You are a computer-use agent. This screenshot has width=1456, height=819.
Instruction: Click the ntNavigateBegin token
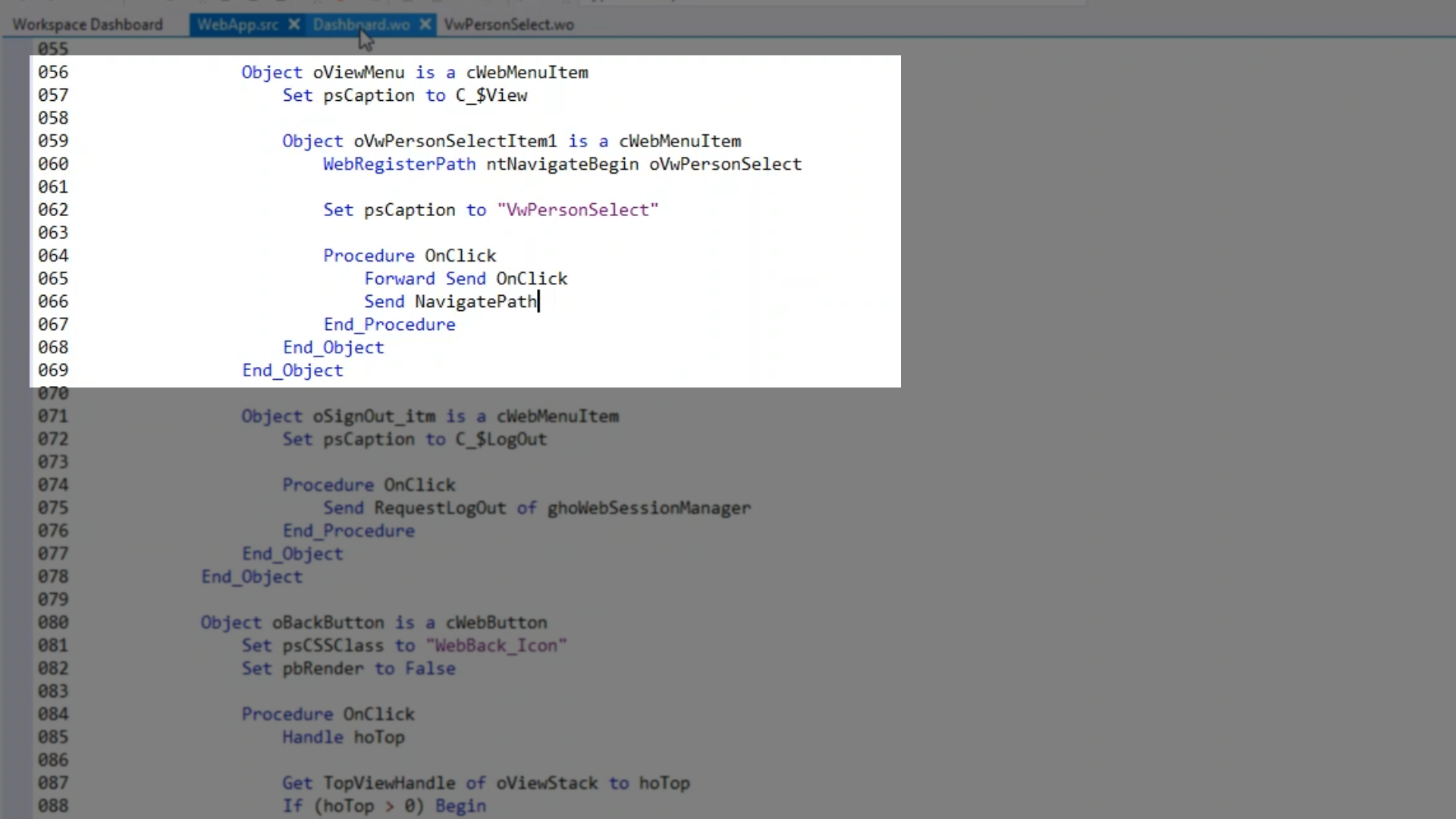[562, 164]
